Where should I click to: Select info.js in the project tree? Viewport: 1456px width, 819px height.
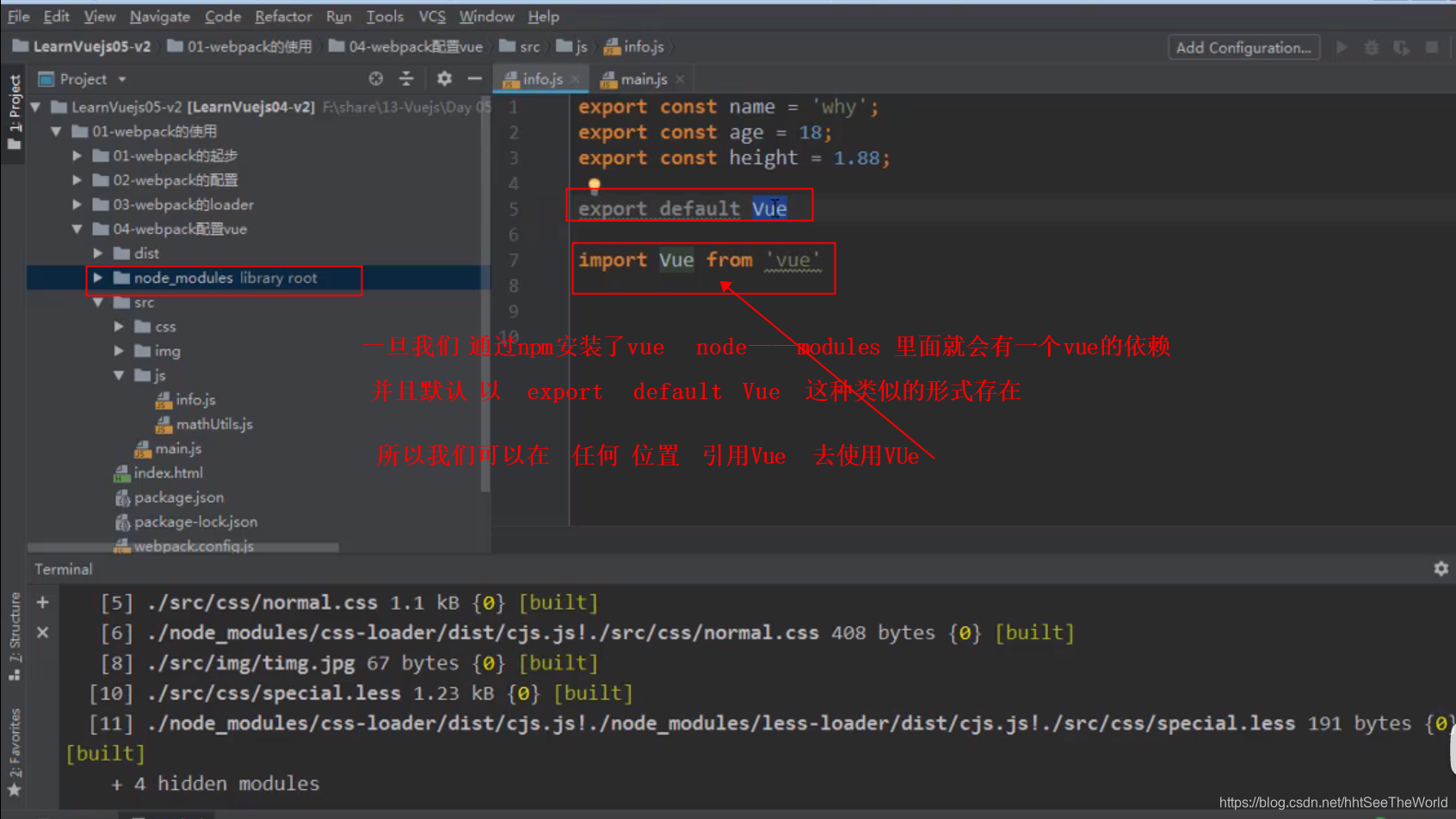coord(185,400)
